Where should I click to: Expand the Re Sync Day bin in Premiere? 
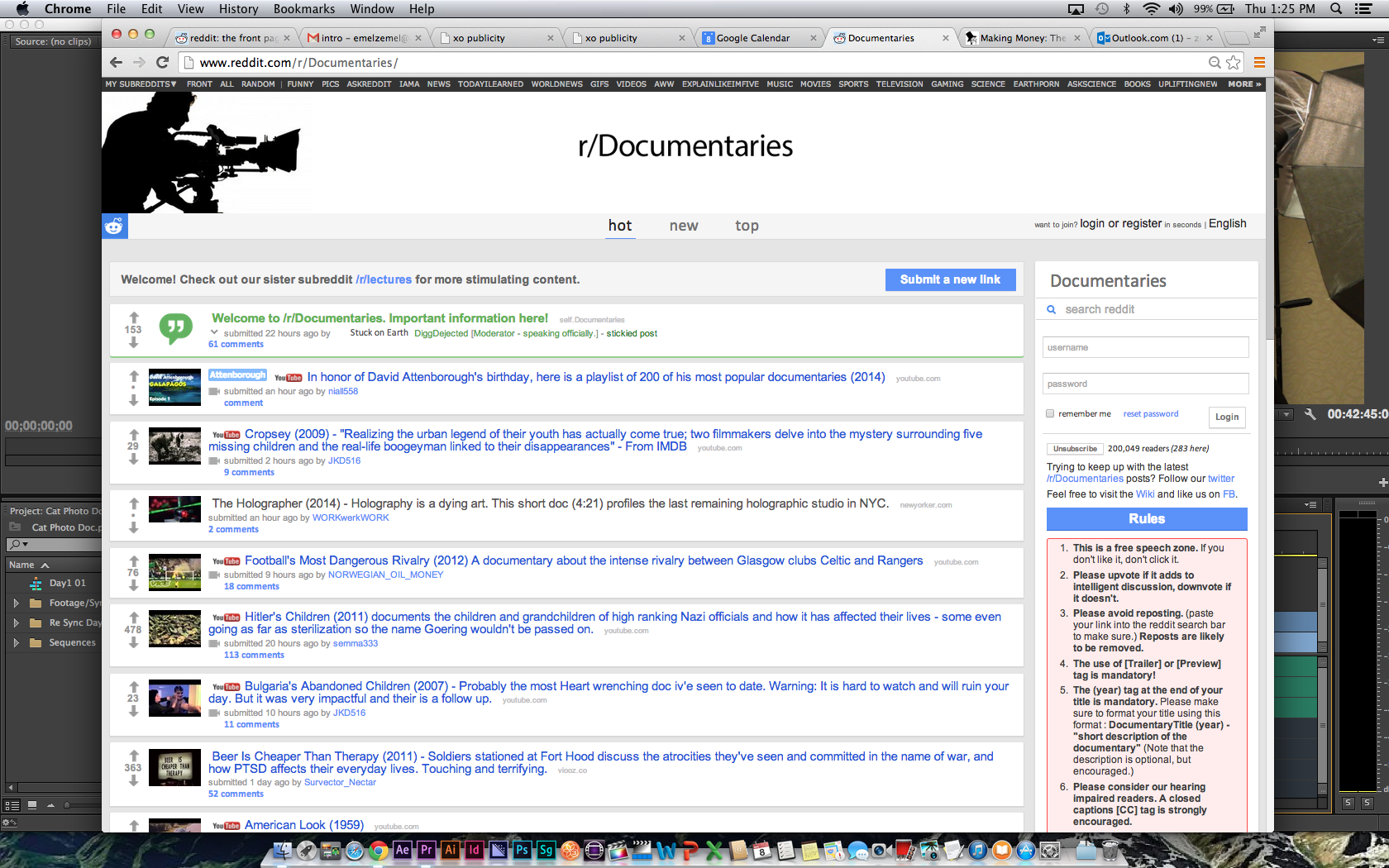click(x=16, y=622)
